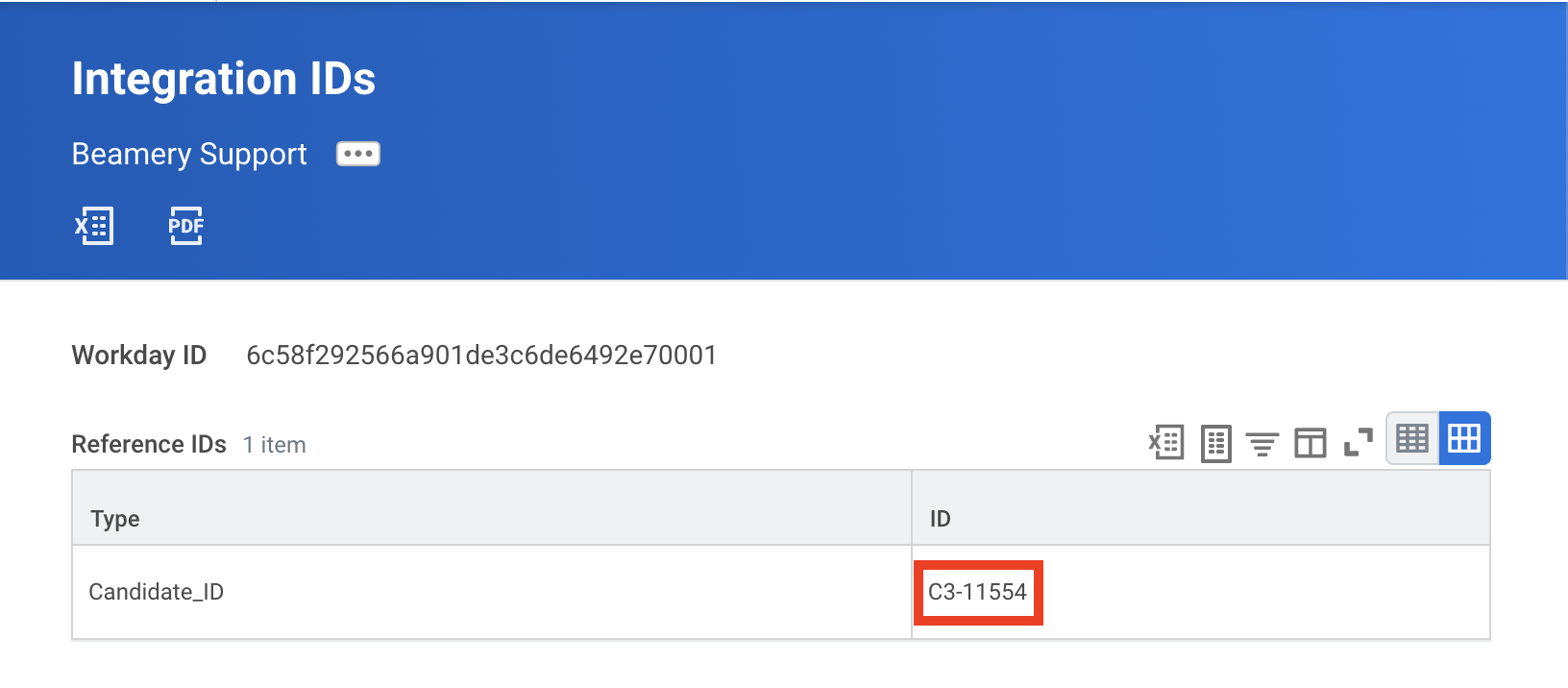Open related actions next to Beamery Support

tap(357, 154)
